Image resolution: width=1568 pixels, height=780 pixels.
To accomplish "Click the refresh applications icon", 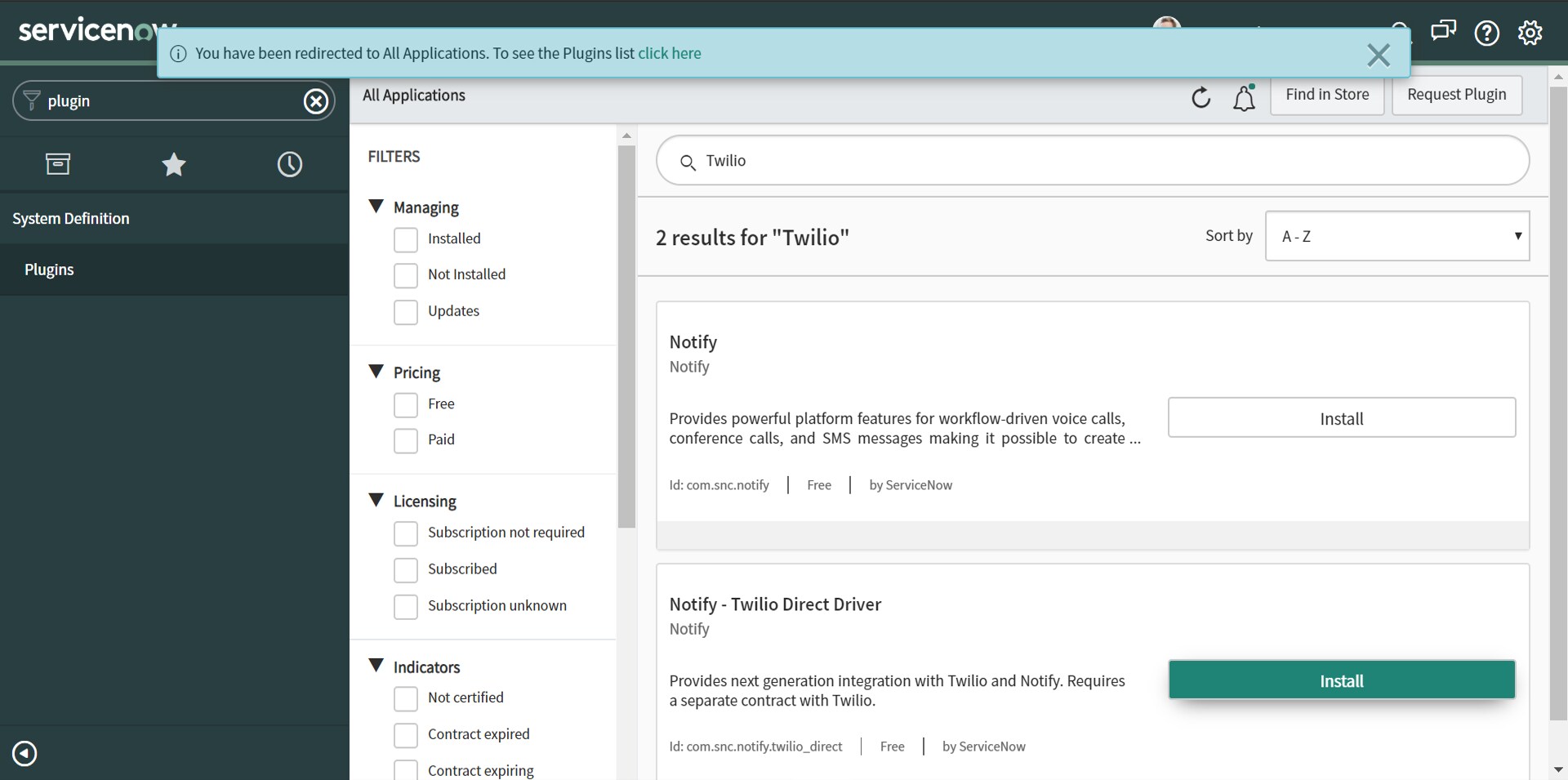I will (x=1200, y=98).
